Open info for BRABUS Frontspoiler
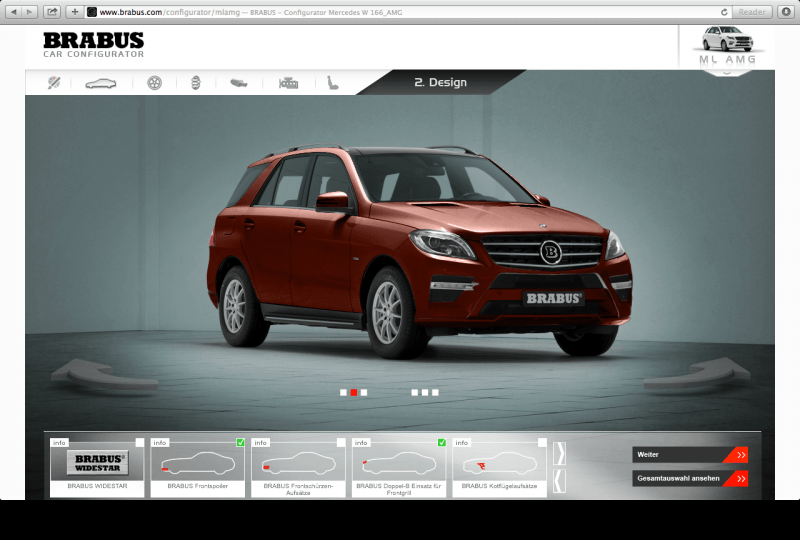 160,443
